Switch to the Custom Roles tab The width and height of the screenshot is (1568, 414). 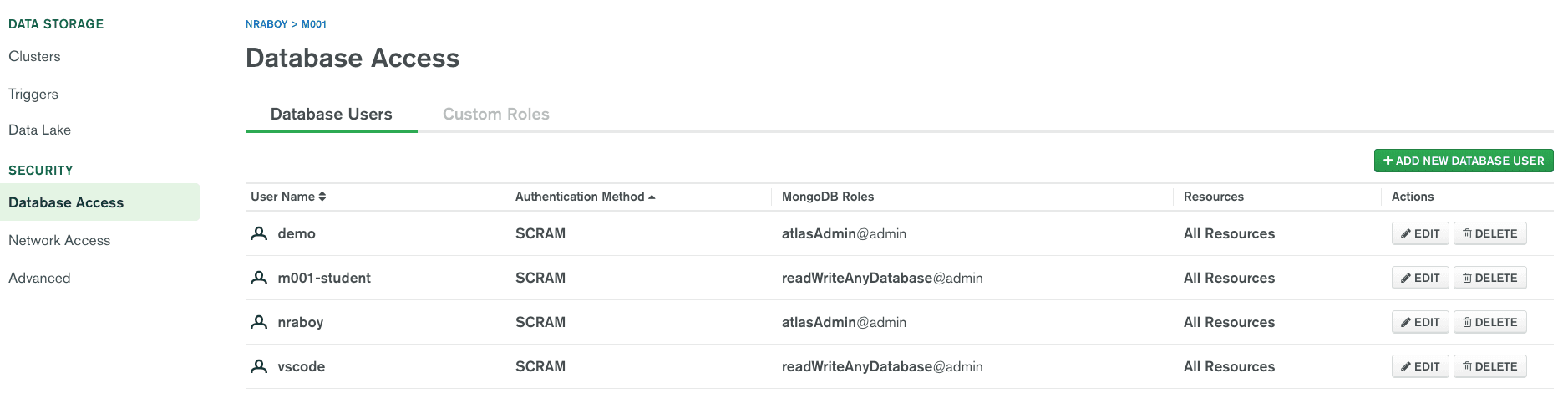(x=495, y=115)
